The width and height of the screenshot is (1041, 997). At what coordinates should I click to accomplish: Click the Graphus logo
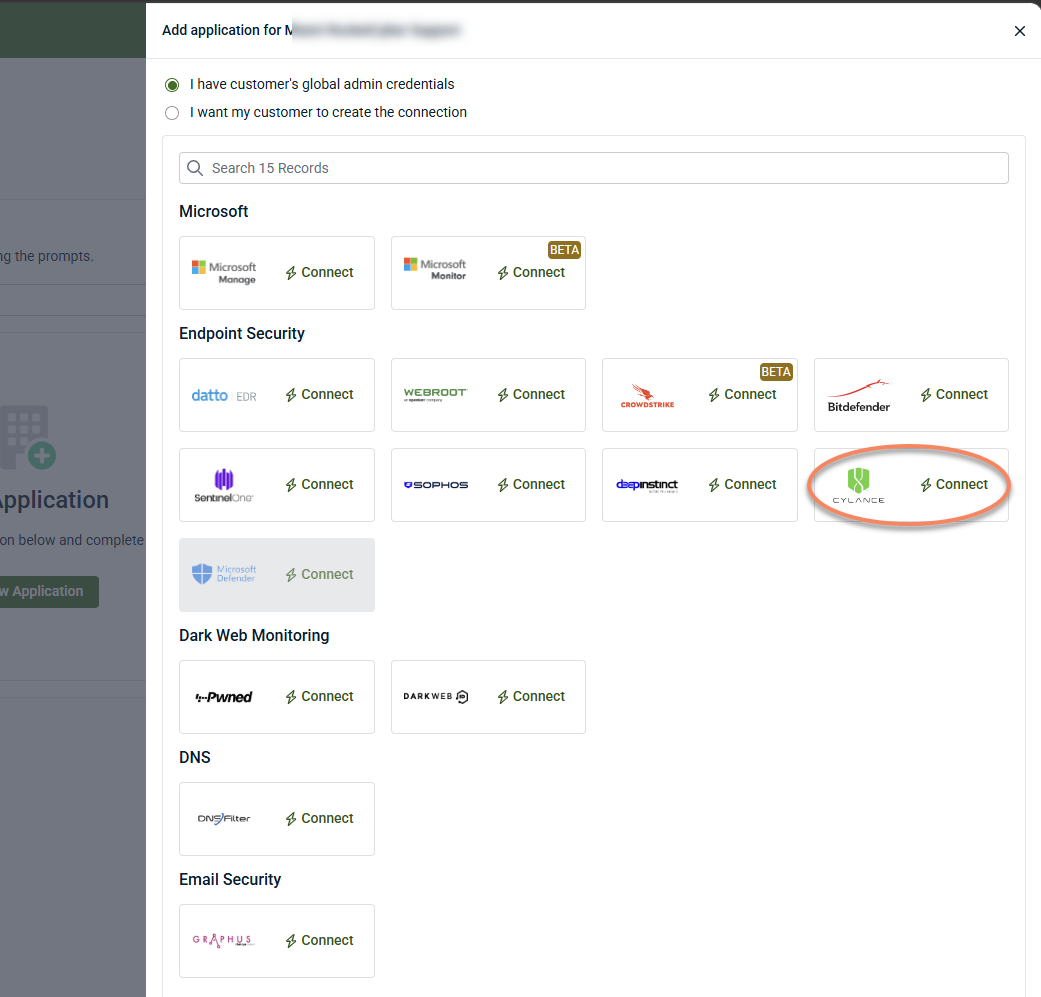(224, 940)
